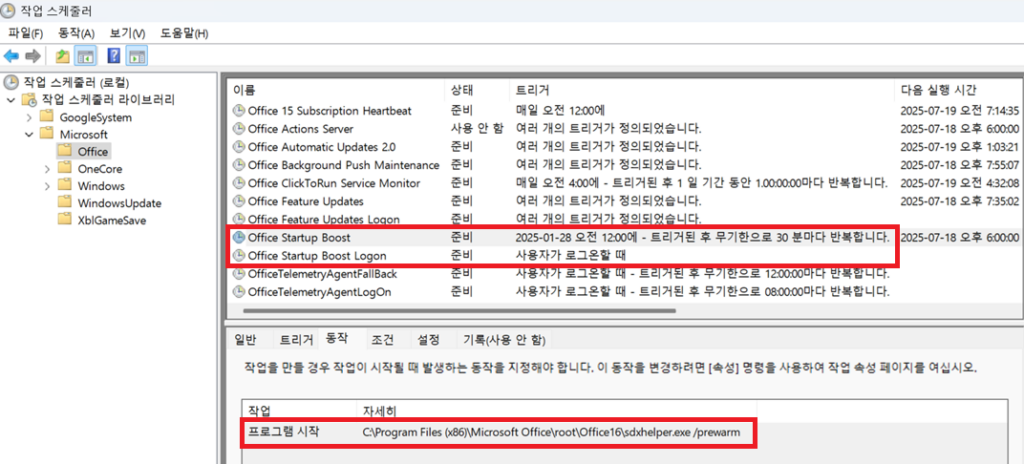Image resolution: width=1024 pixels, height=464 pixels.
Task: Select the Office folder in the tree
Action: [x=92, y=152]
